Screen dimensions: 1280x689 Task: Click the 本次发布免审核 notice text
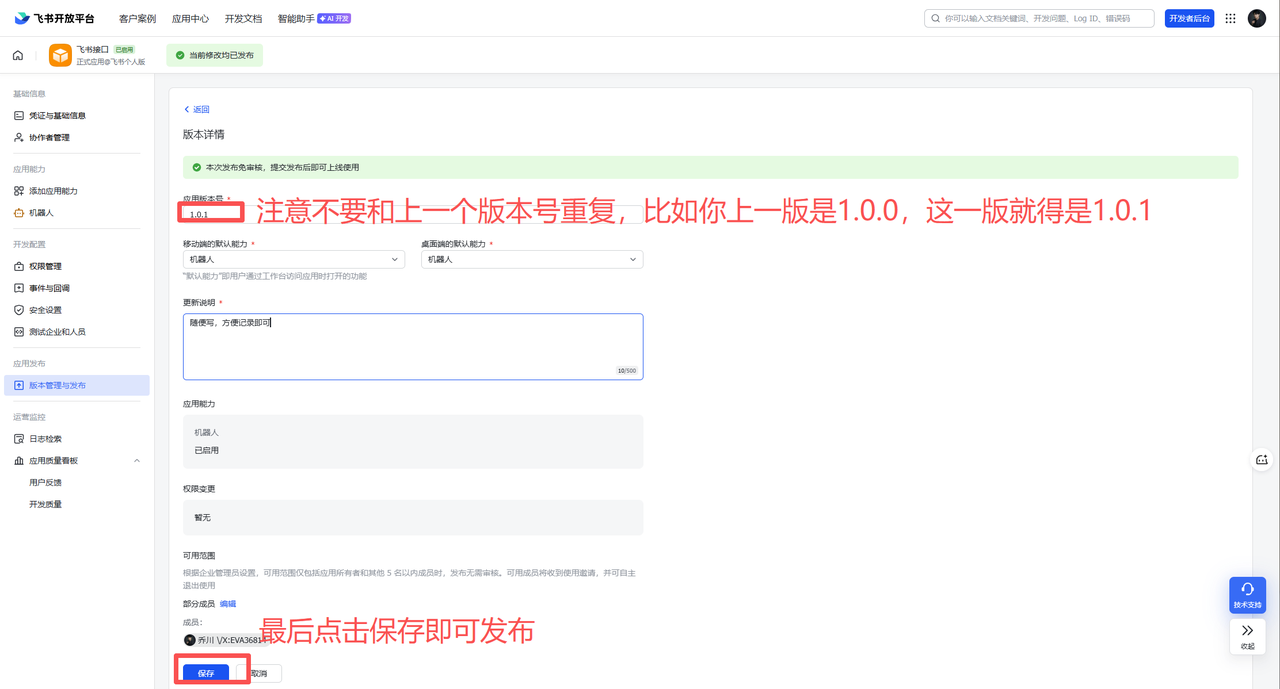click(282, 167)
